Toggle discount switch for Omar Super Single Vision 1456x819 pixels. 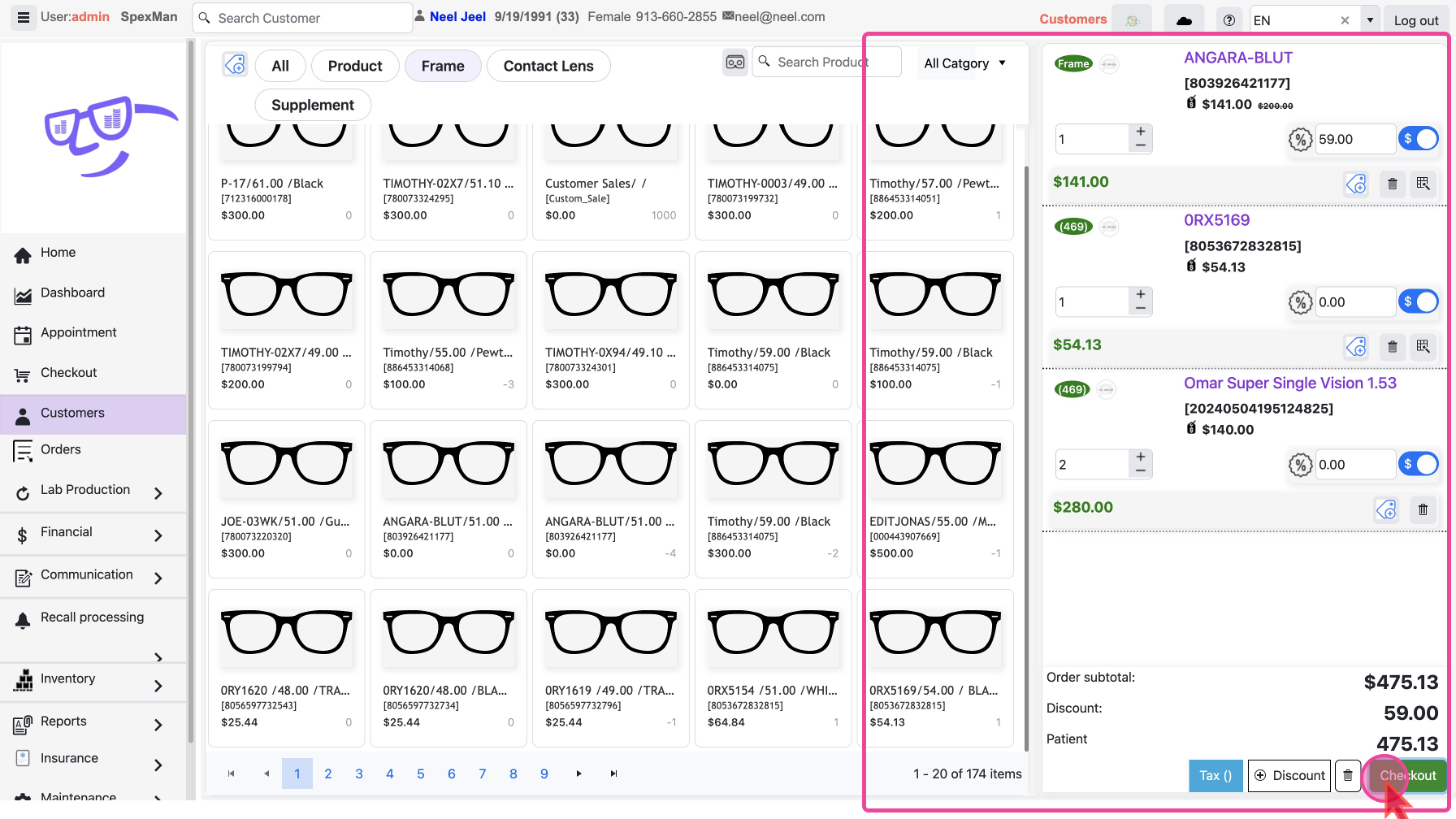(x=1419, y=465)
